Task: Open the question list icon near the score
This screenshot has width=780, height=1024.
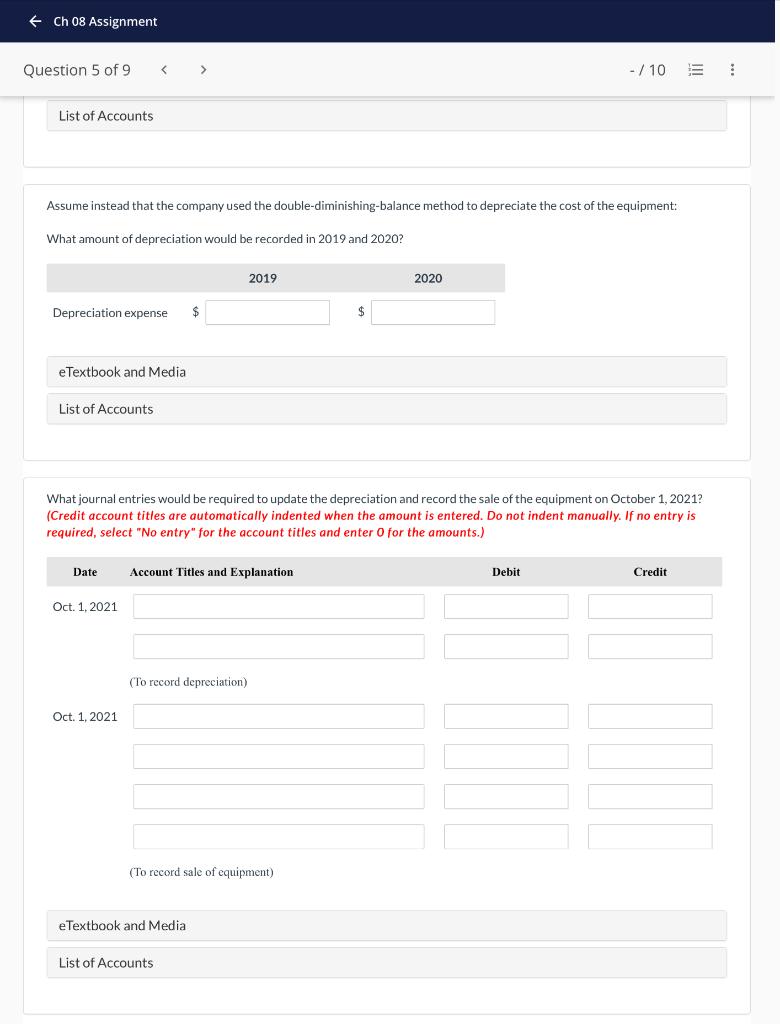Action: click(695, 70)
